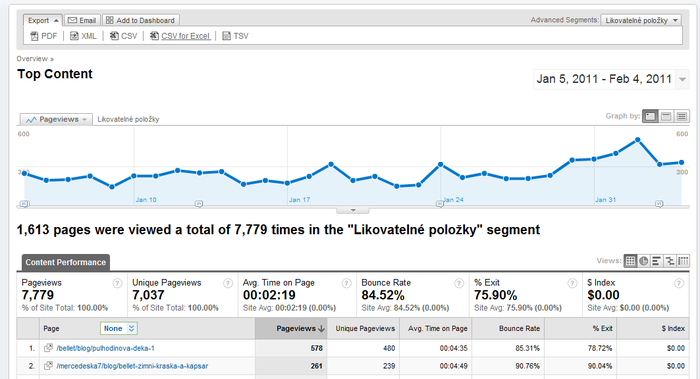Switch to pivot table view
The height and width of the screenshot is (379, 700).
[x=683, y=261]
